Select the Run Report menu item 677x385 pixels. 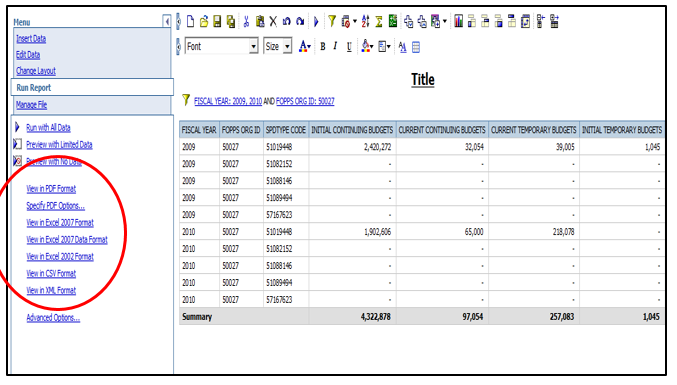pos(92,87)
